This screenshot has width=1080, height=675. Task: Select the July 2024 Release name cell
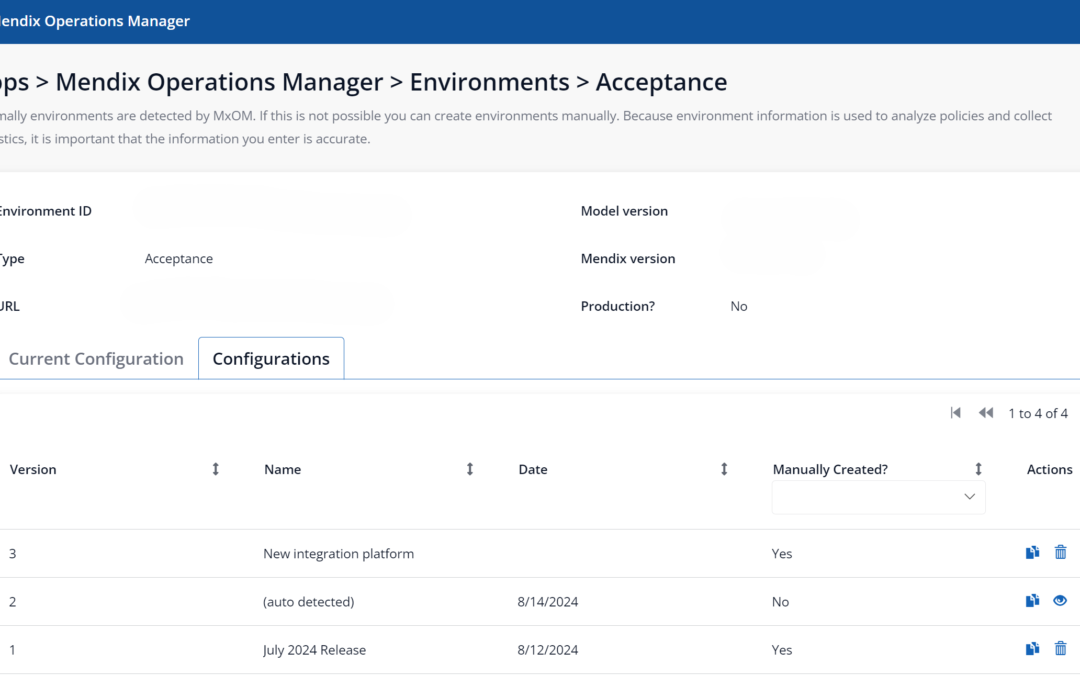314,650
